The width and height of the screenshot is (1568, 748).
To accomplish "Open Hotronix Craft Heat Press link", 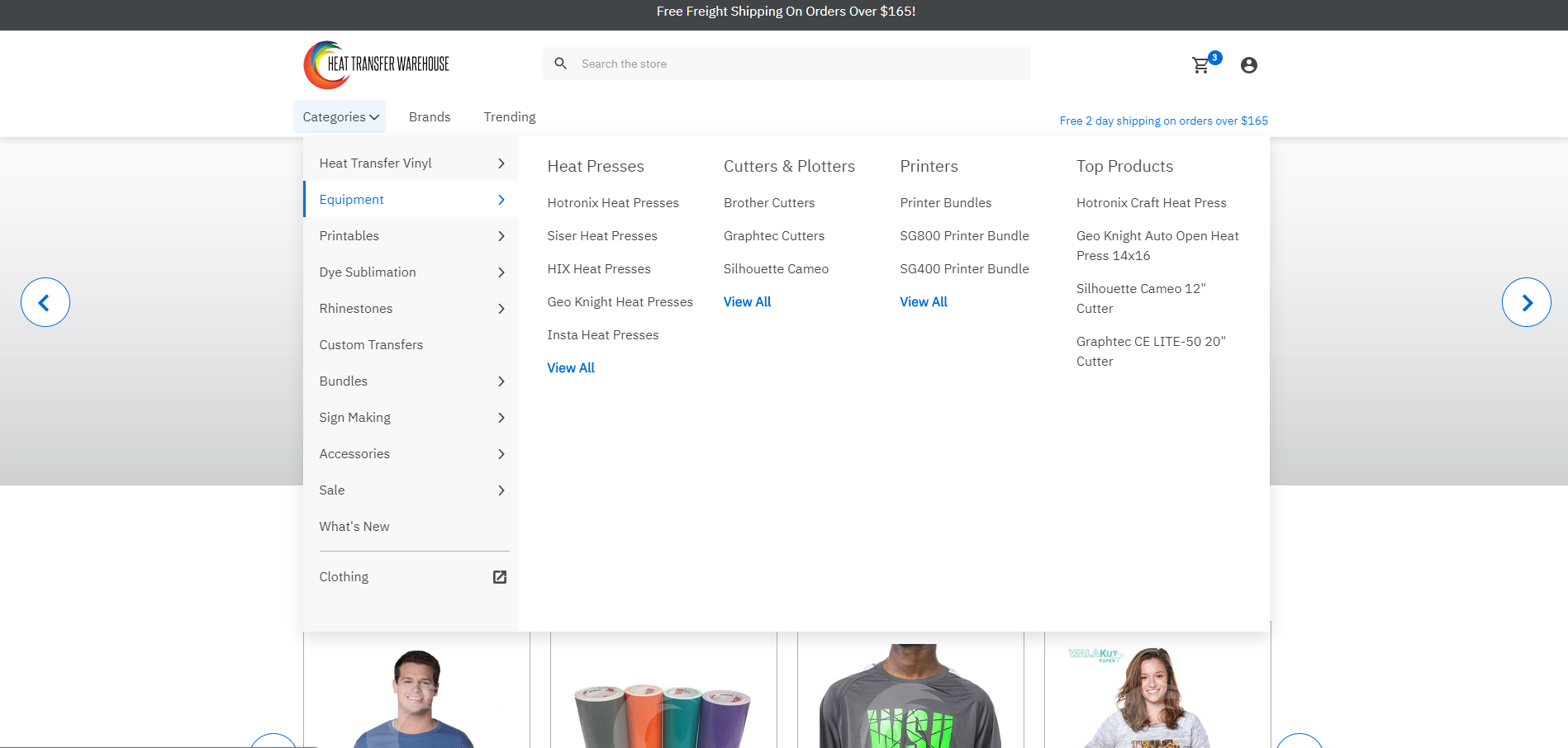I will coord(1152,203).
